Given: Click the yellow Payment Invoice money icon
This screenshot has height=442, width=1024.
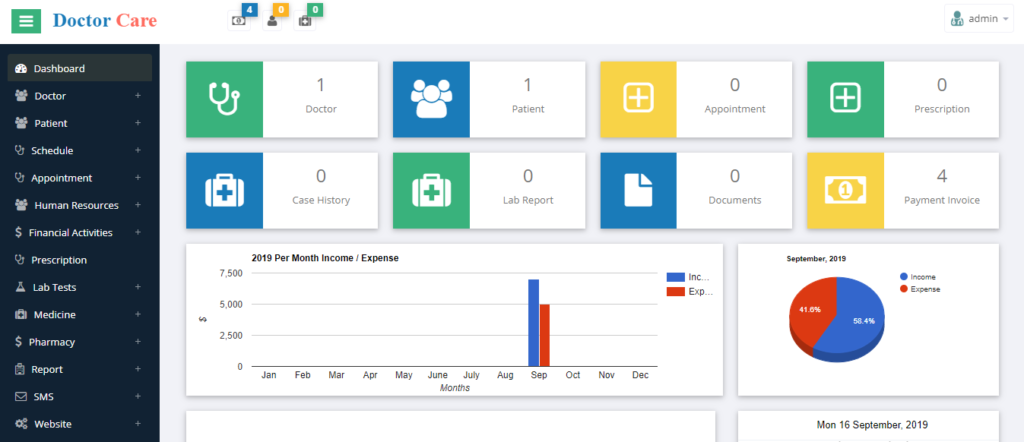Looking at the screenshot, I should click(845, 190).
